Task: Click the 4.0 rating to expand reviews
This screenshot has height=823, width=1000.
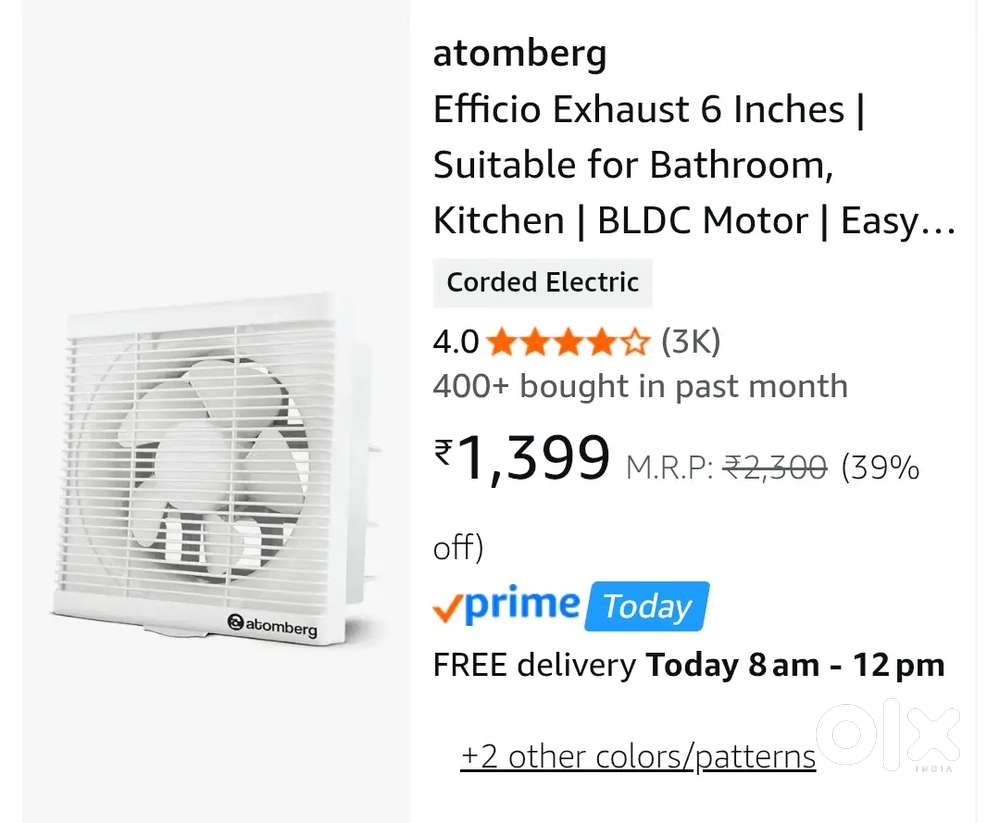Action: tap(454, 341)
